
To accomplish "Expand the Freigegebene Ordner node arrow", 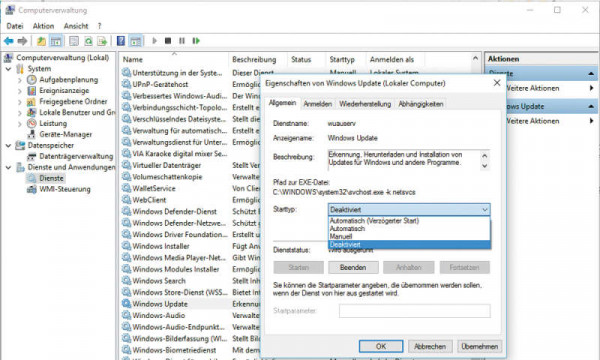I will 20,102.
